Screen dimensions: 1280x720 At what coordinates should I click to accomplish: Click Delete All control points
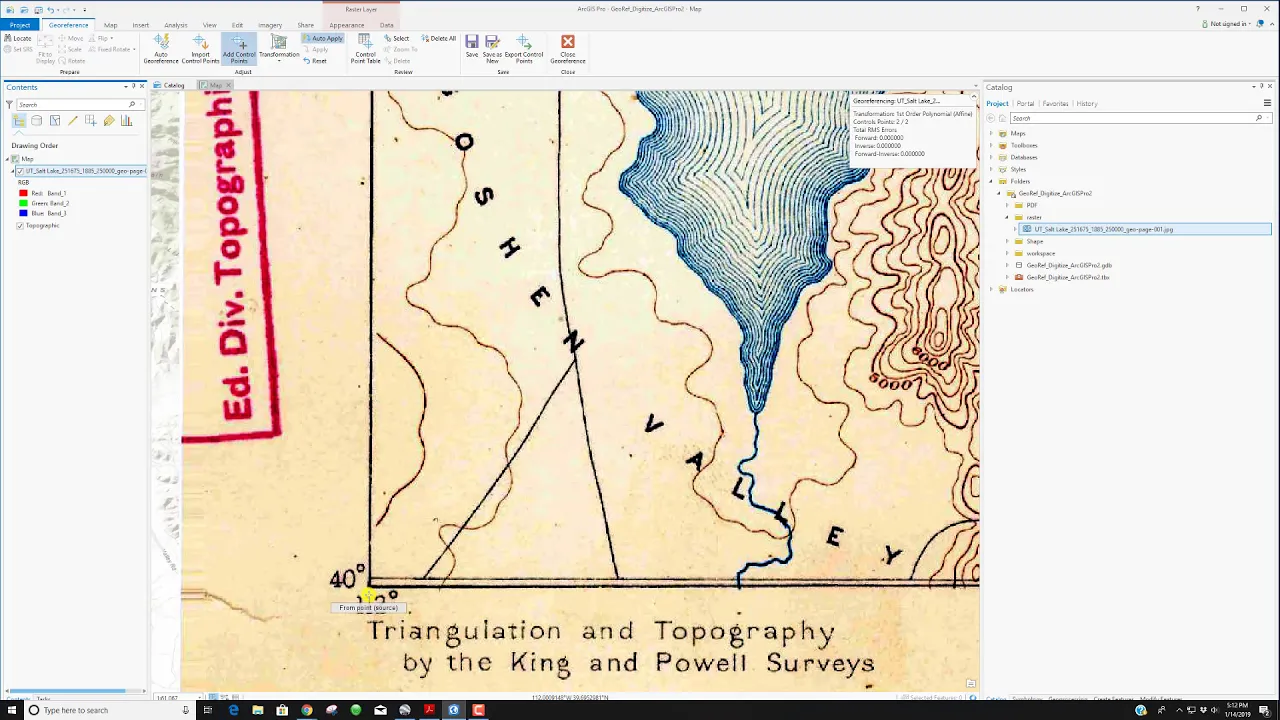pyautogui.click(x=439, y=38)
